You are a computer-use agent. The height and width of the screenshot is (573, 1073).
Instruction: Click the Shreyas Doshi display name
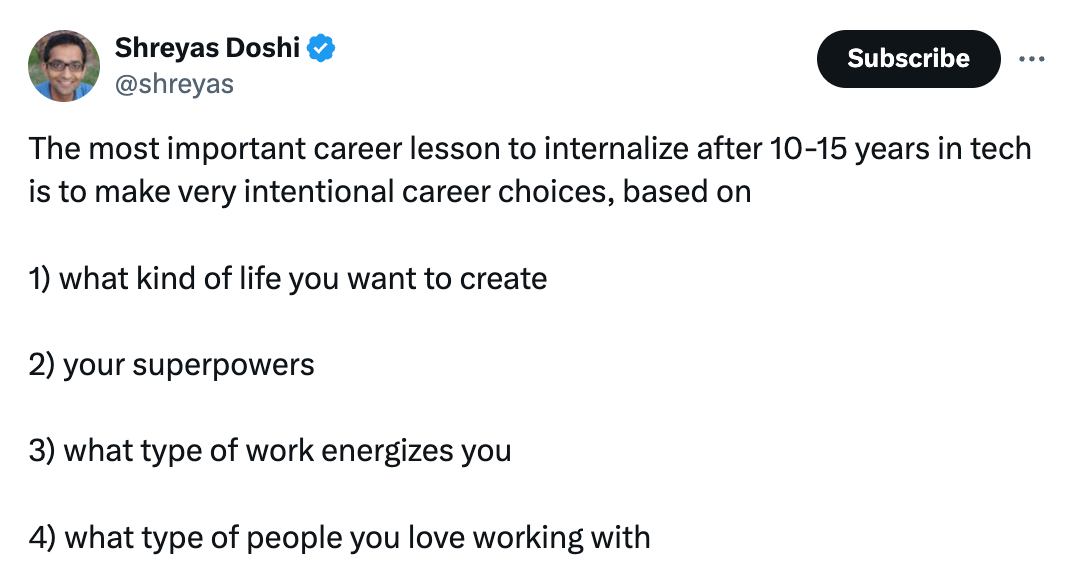click(x=208, y=47)
